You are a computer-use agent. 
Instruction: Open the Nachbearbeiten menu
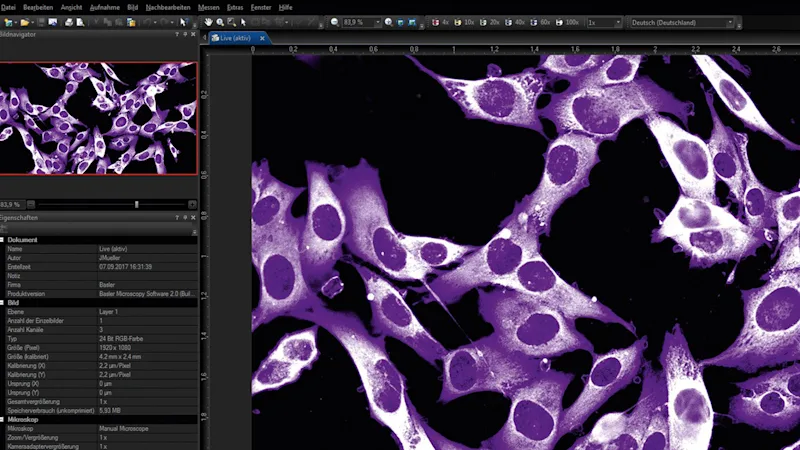[x=168, y=7]
